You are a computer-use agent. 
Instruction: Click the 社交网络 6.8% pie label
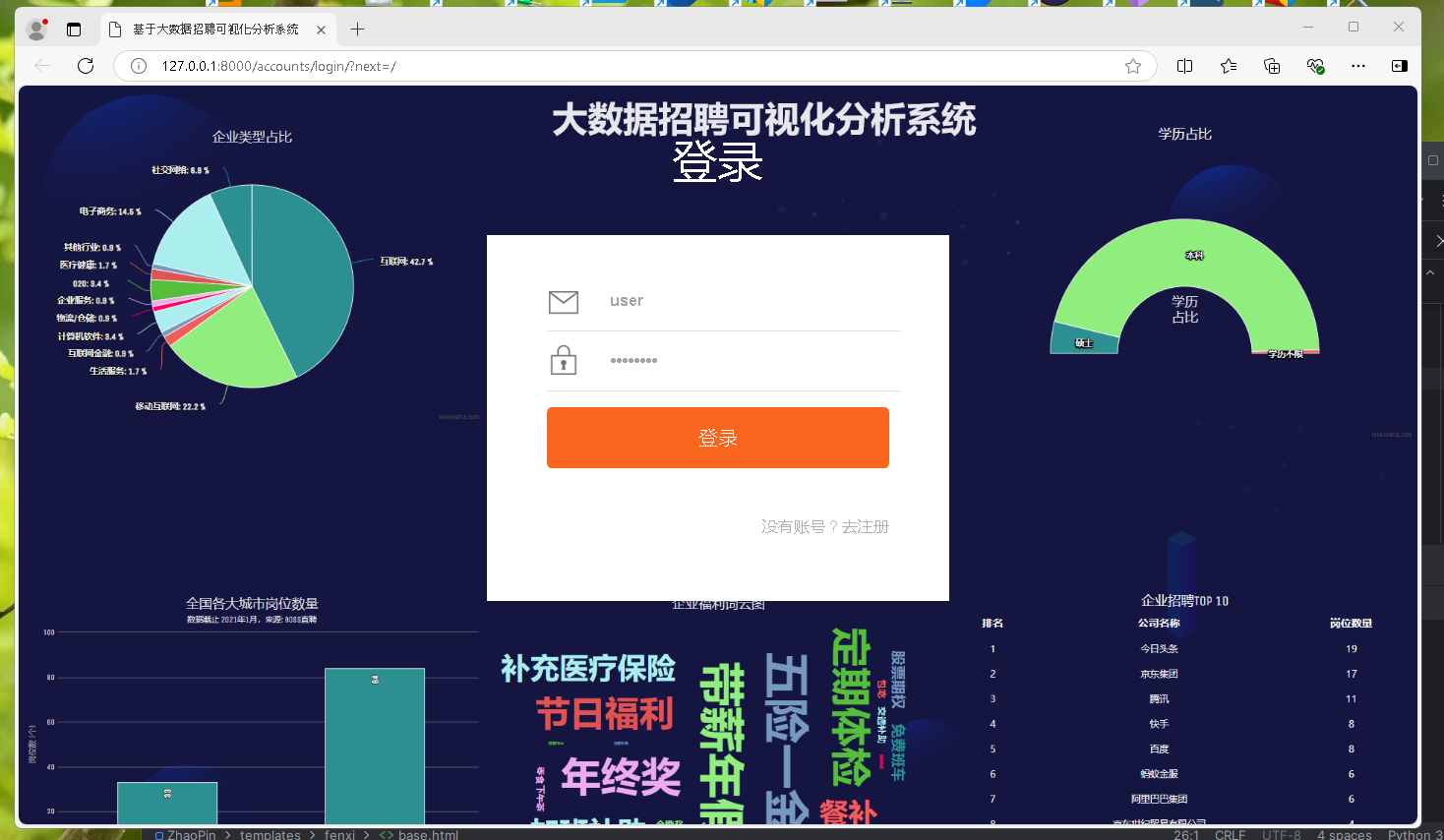(x=180, y=170)
